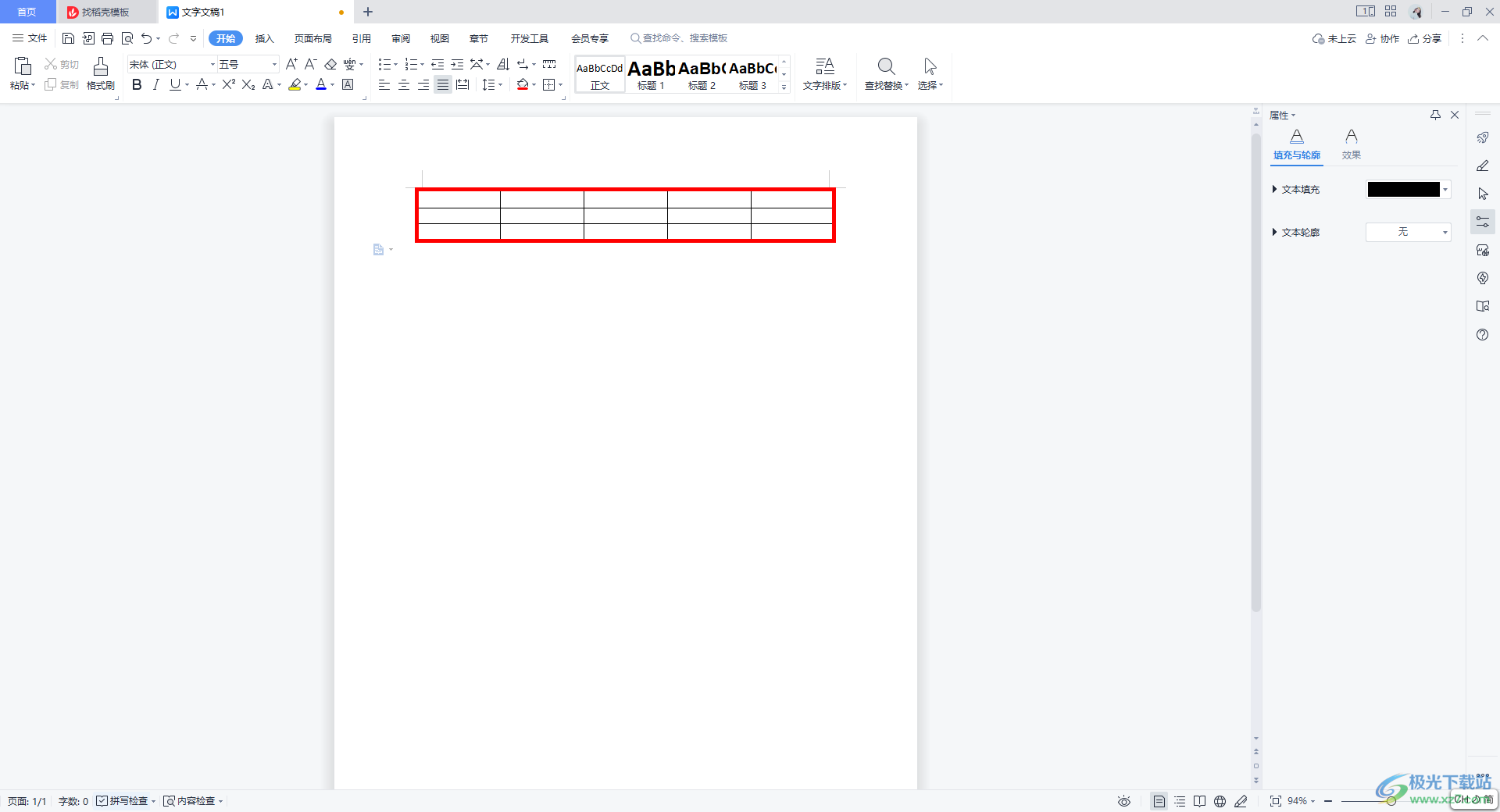This screenshot has width=1500, height=812.
Task: Open the 找稻壳模板 document tab
Action: pyautogui.click(x=106, y=12)
